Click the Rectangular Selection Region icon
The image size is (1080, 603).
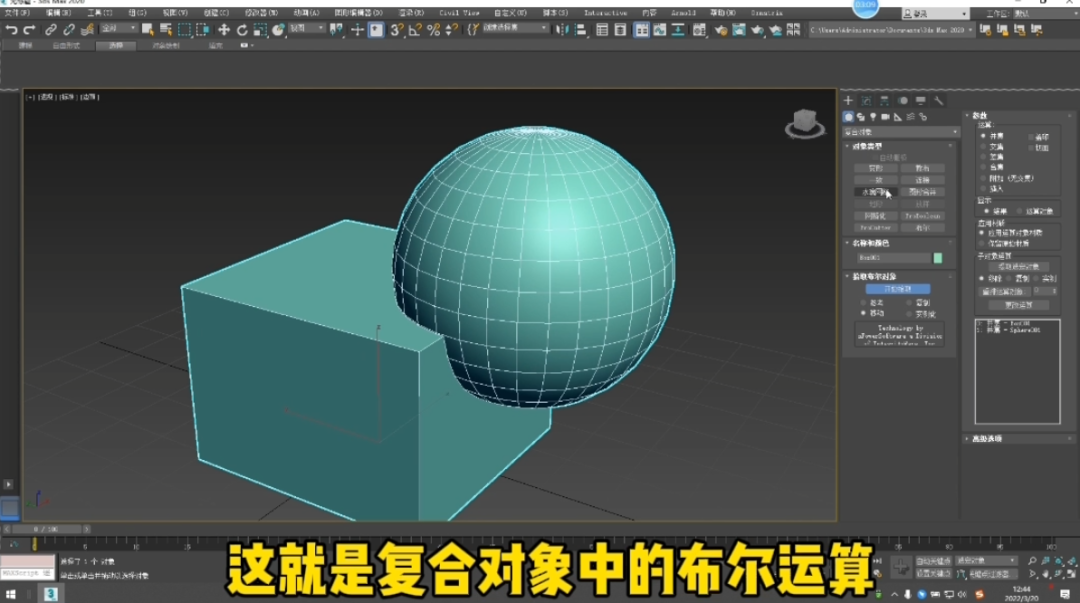pos(184,30)
